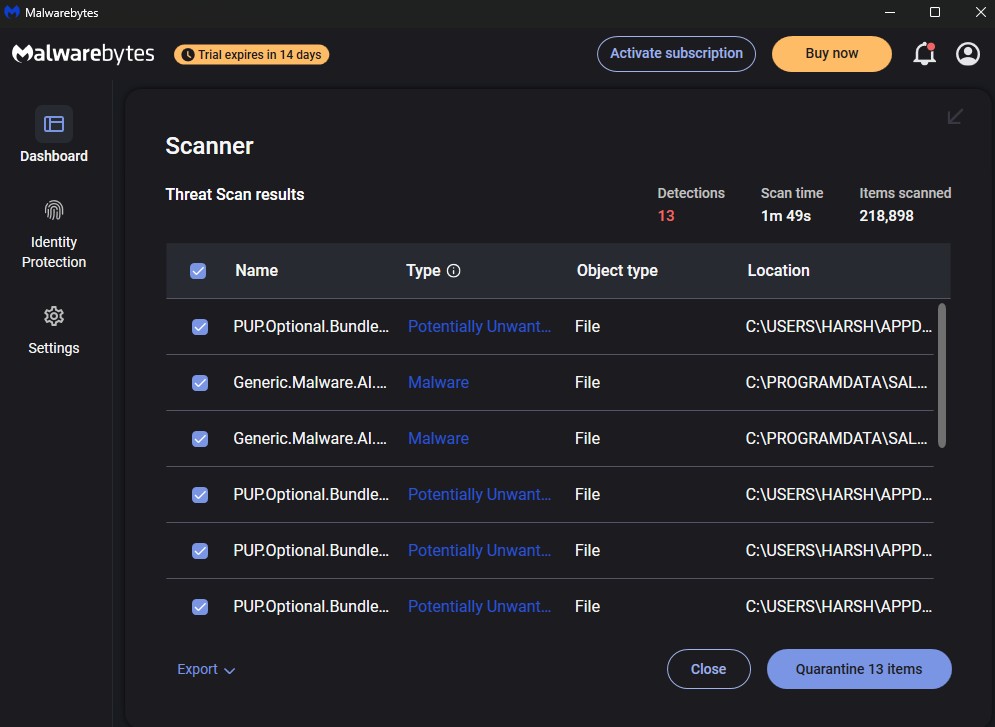Click Quarantine 13 items button
The width and height of the screenshot is (995, 727).
click(858, 669)
